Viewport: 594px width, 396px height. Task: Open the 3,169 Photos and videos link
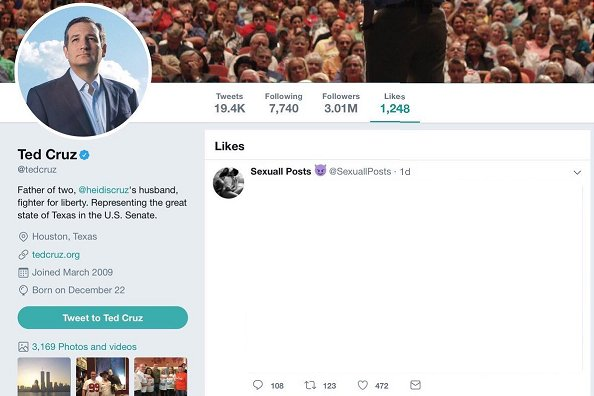(84, 347)
